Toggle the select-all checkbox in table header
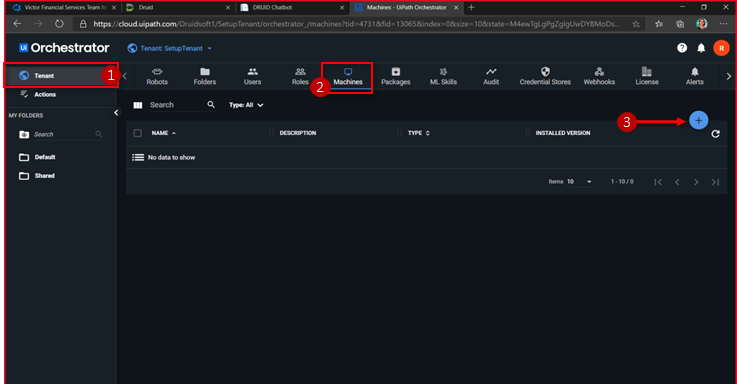 tap(137, 133)
